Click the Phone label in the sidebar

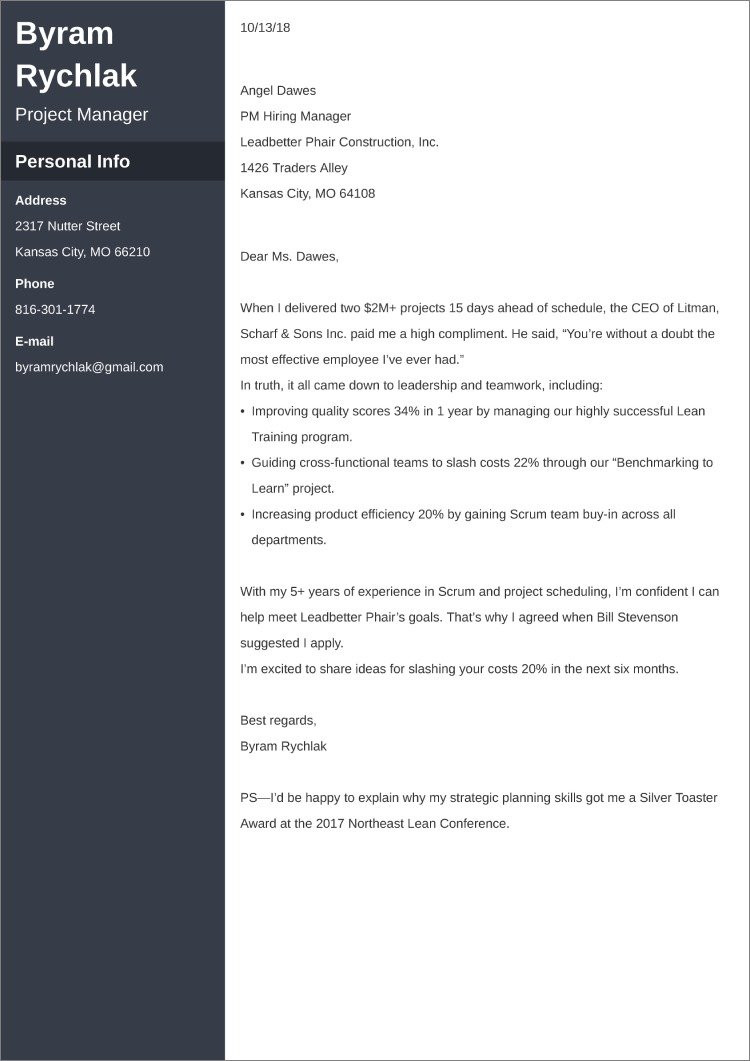(x=35, y=283)
